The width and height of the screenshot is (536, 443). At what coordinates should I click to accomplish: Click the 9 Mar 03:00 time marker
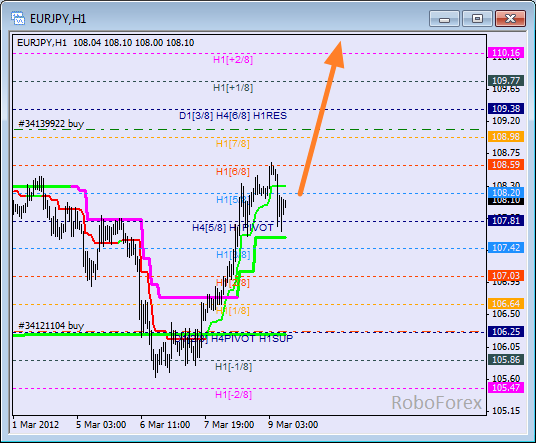pos(293,425)
